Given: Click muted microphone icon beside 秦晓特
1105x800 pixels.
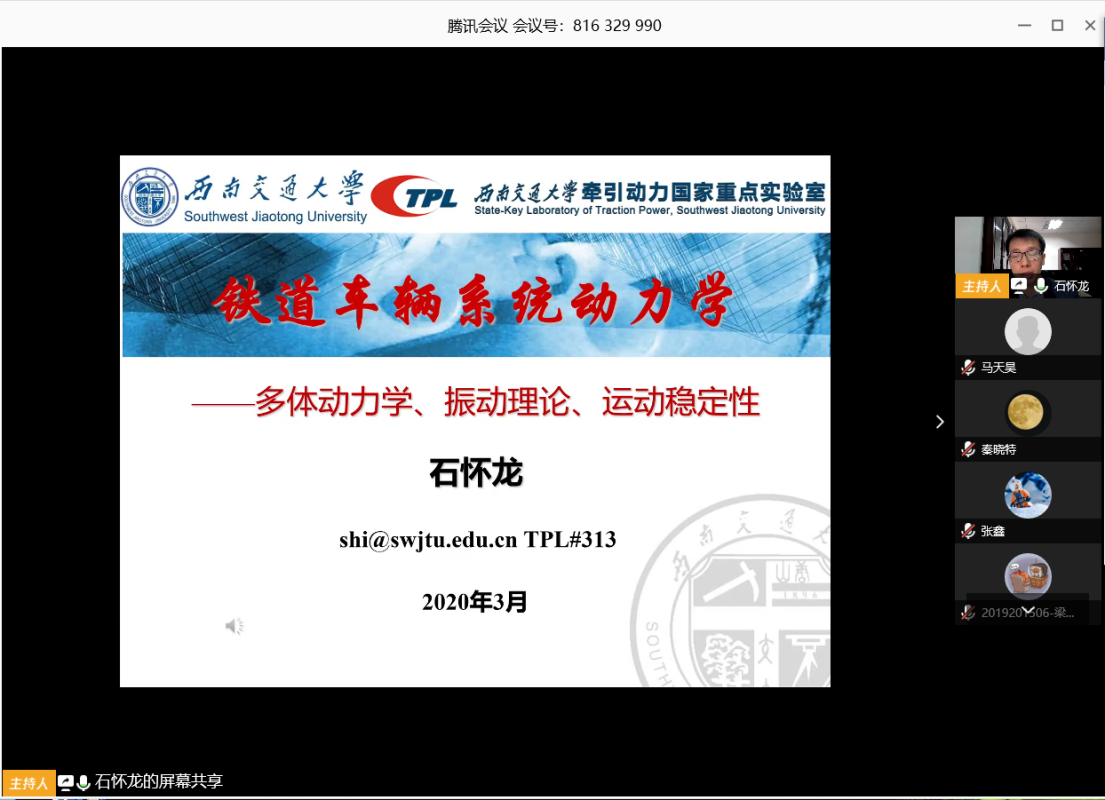Looking at the screenshot, I should coord(967,450).
